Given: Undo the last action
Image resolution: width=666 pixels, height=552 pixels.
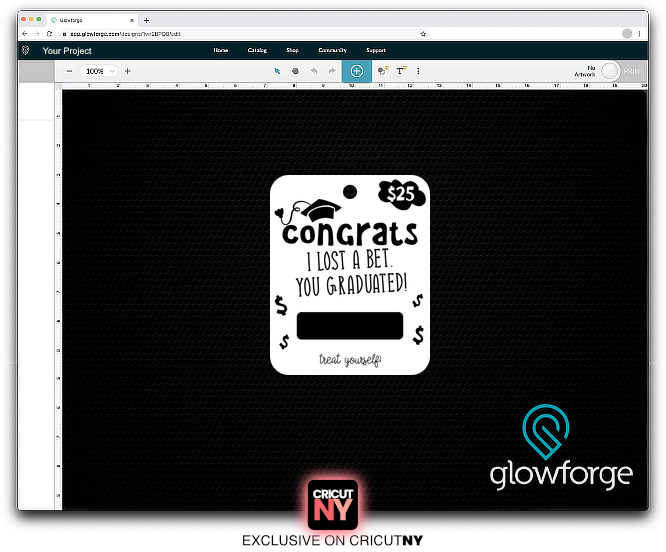Looking at the screenshot, I should 312,71.
